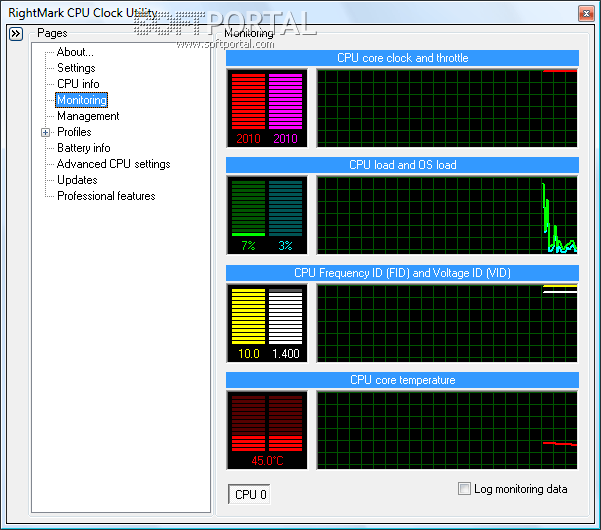This screenshot has height=530, width=601.
Task: Click the CPU Frequency ID and Voltage ID header
Action: (x=402, y=273)
